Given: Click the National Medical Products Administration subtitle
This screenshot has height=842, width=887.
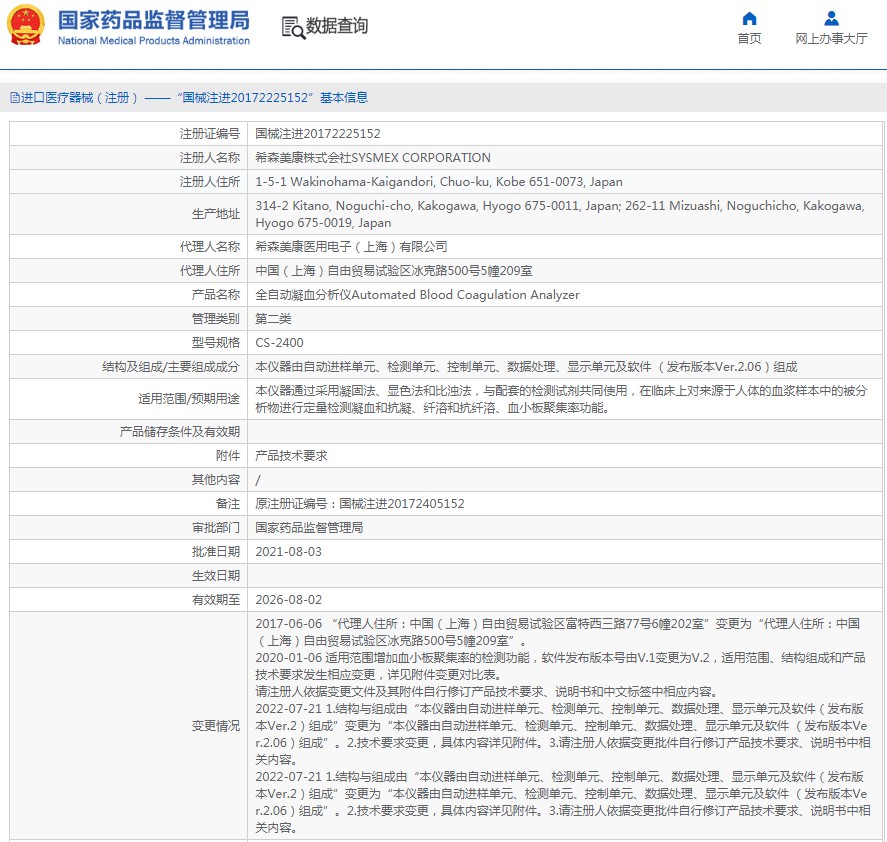Looking at the screenshot, I should tap(153, 41).
